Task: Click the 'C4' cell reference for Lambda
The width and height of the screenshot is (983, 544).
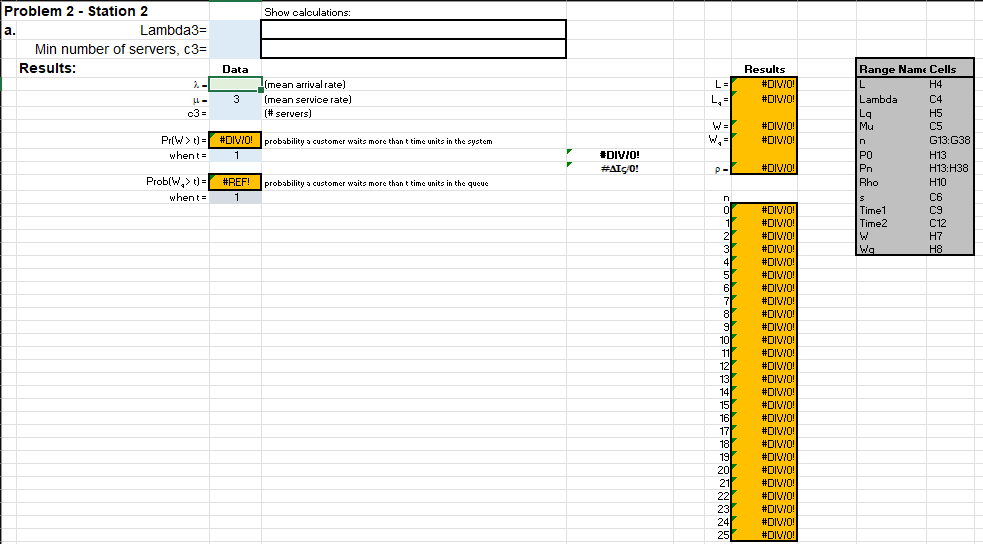Action: 935,99
